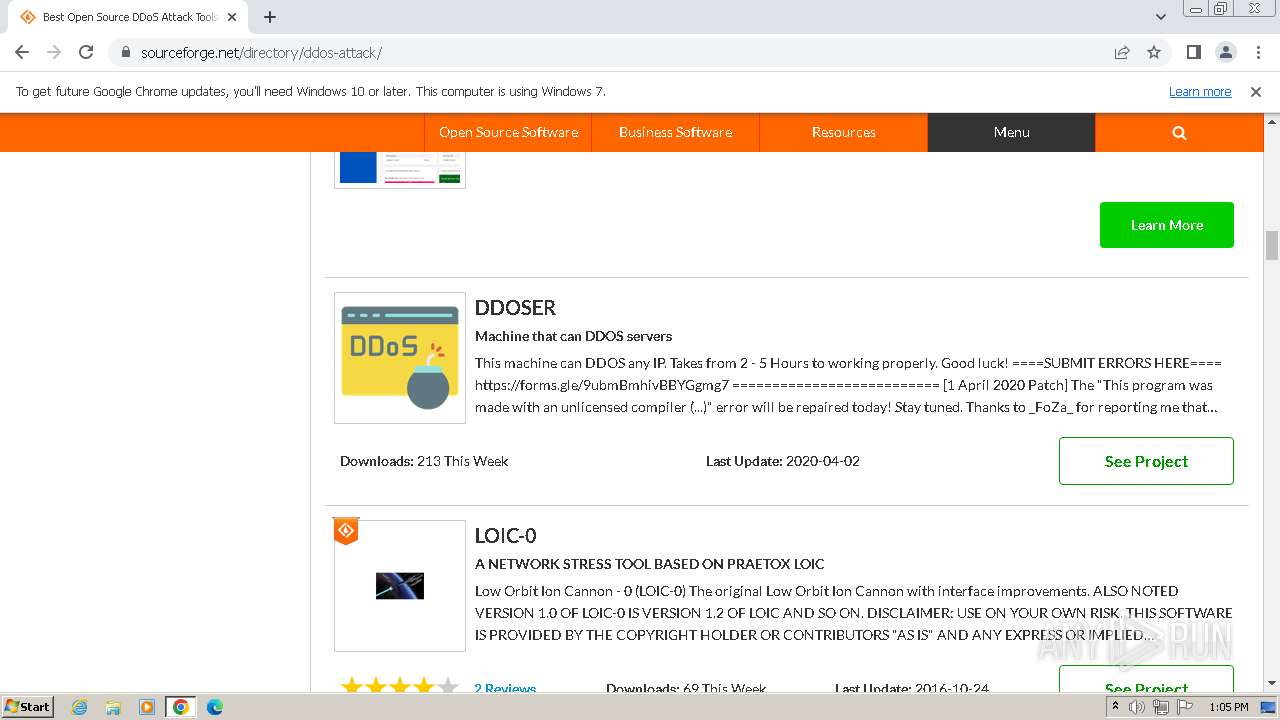Open the DDOSER project title
Image resolution: width=1280 pixels, height=720 pixels.
coord(515,308)
